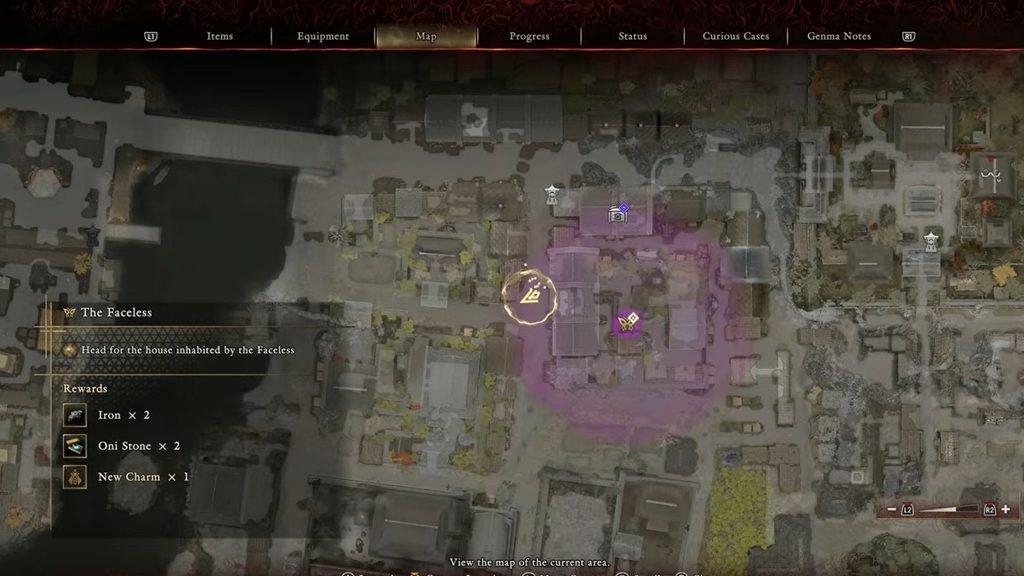
Task: Click the R1 next-tab button icon
Action: click(x=908, y=37)
